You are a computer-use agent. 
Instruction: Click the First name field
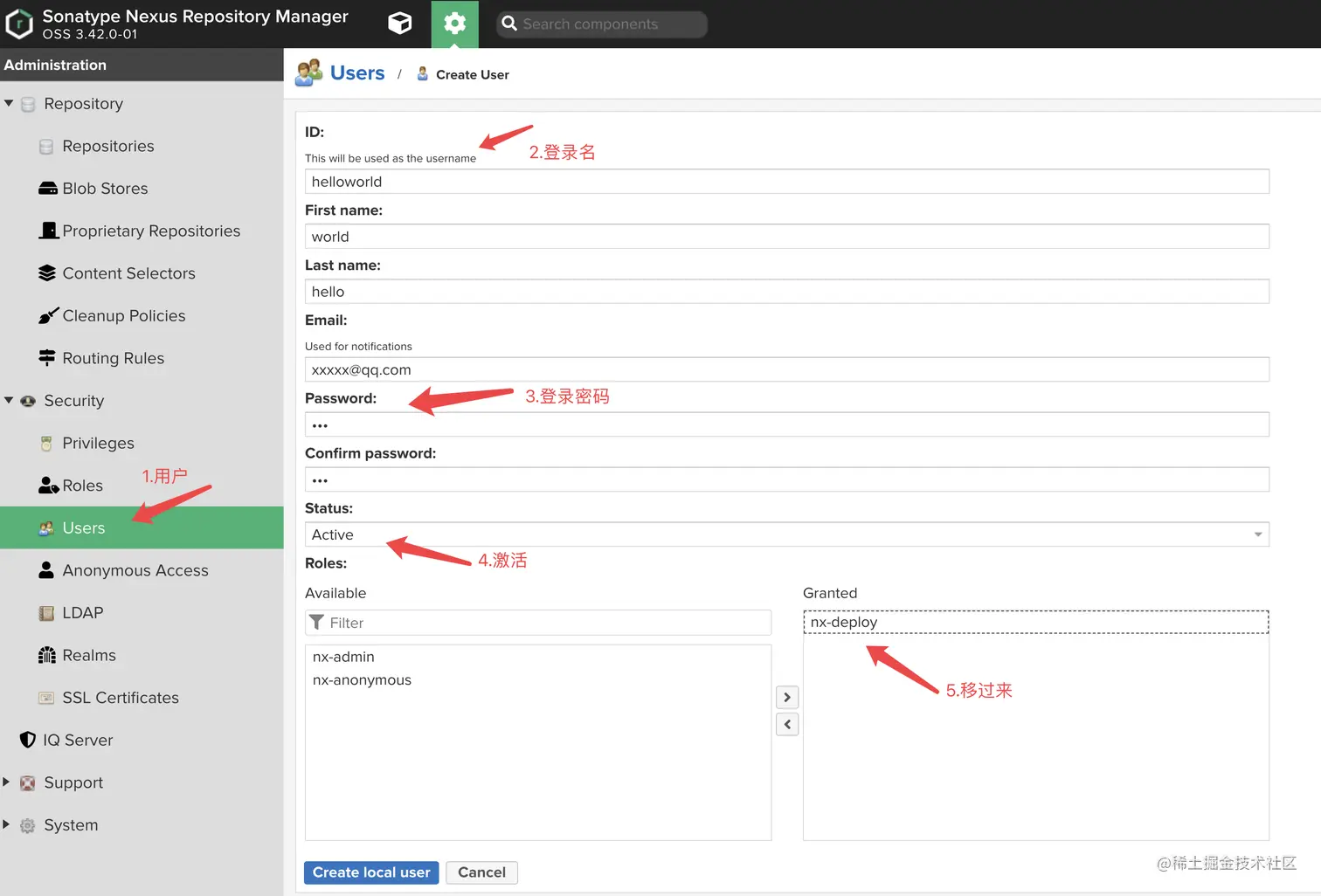point(787,237)
